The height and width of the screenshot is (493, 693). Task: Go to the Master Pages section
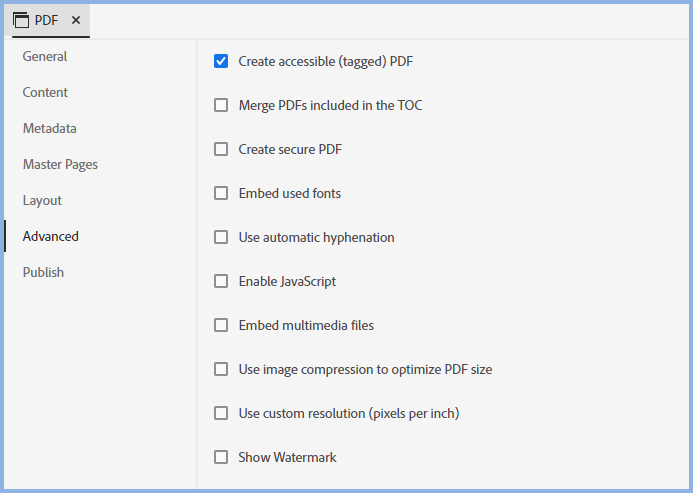[x=60, y=165]
